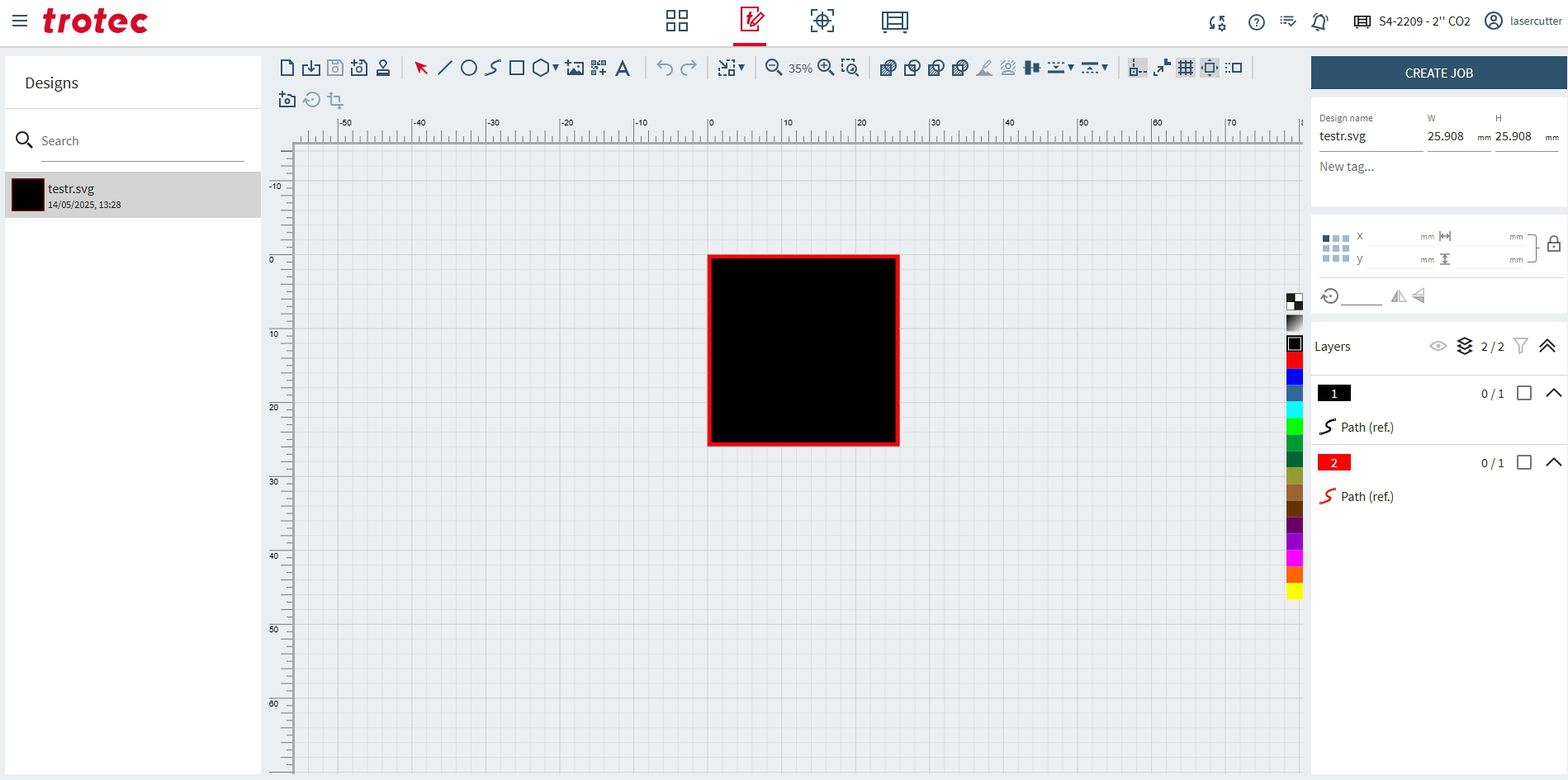This screenshot has width=1568, height=780.
Task: Select the line drawing tool
Action: (x=444, y=68)
